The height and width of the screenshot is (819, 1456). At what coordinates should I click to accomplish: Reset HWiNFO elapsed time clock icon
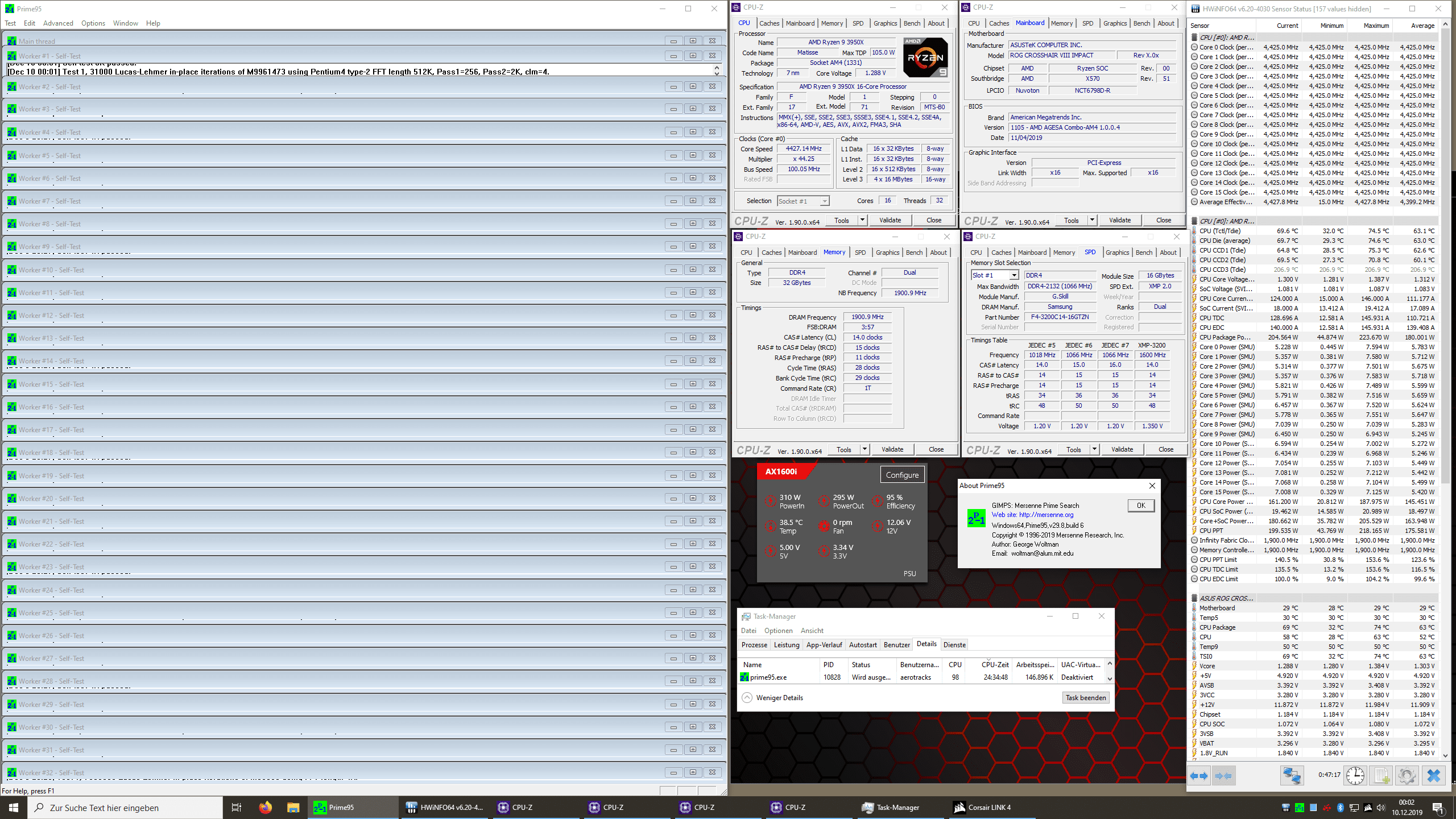(1355, 776)
